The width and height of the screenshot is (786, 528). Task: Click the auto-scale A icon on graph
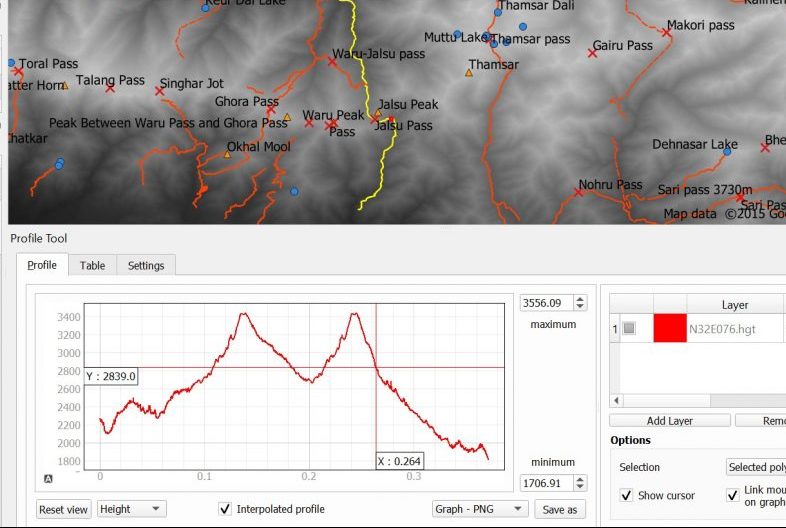[x=48, y=479]
